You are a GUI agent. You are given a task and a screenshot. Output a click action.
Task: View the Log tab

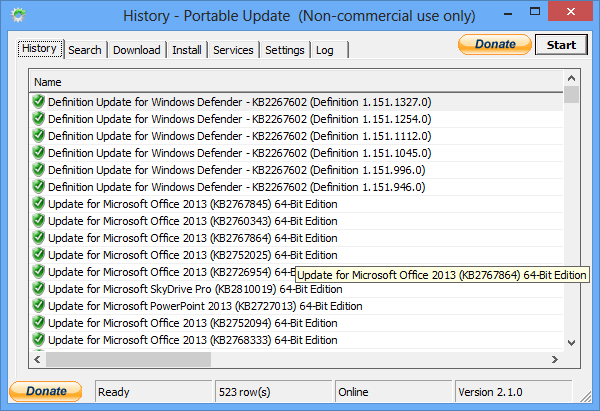325,50
